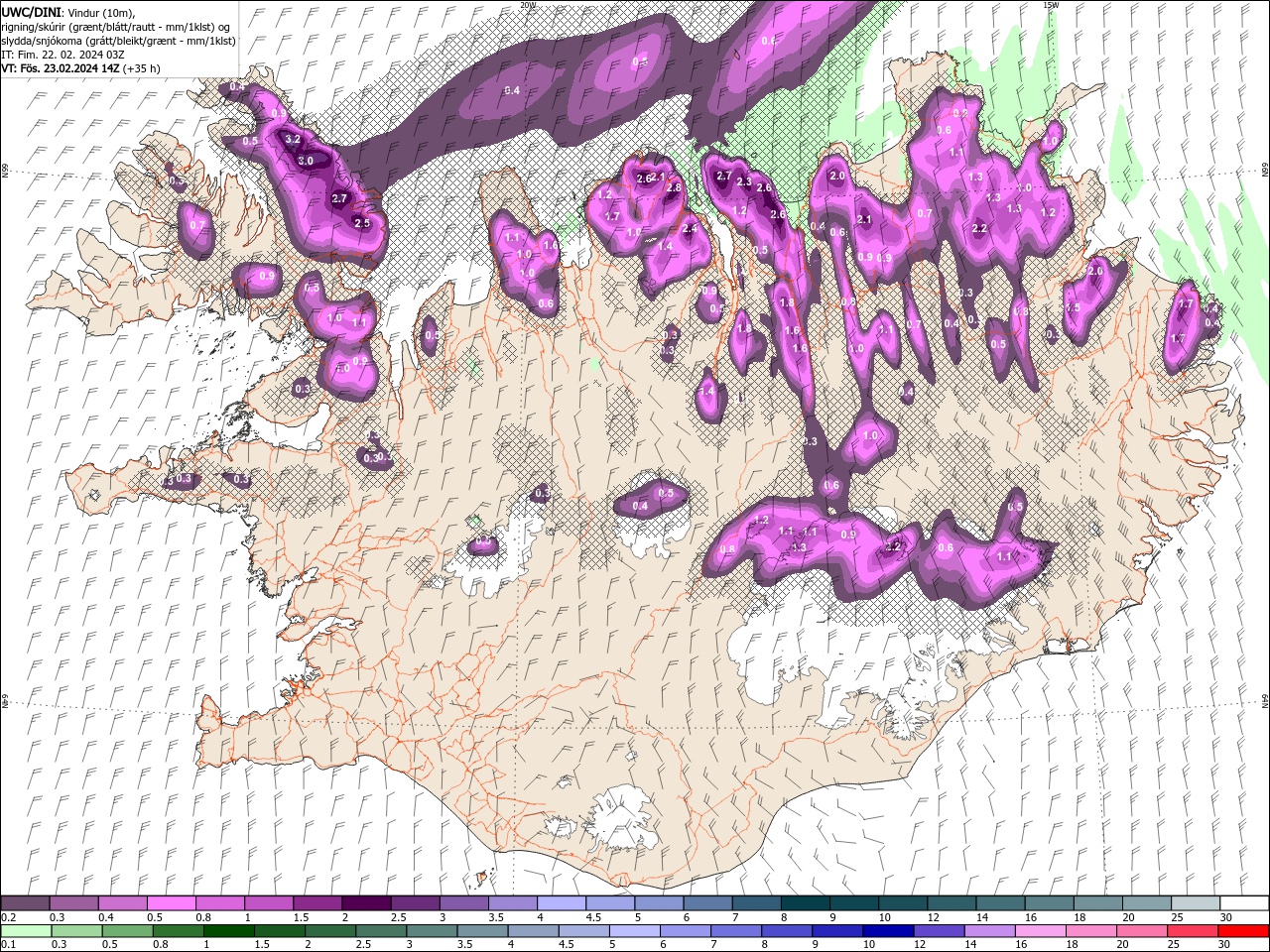Pick upper scale violet swatch at 3
Screen dimensions: 1270x952
click(x=463, y=903)
